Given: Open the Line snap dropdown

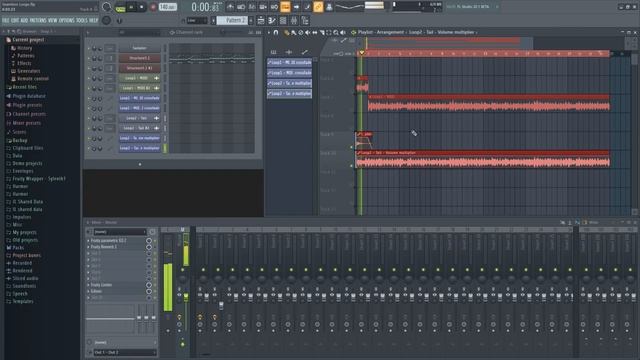Looking at the screenshot, I should click(197, 20).
